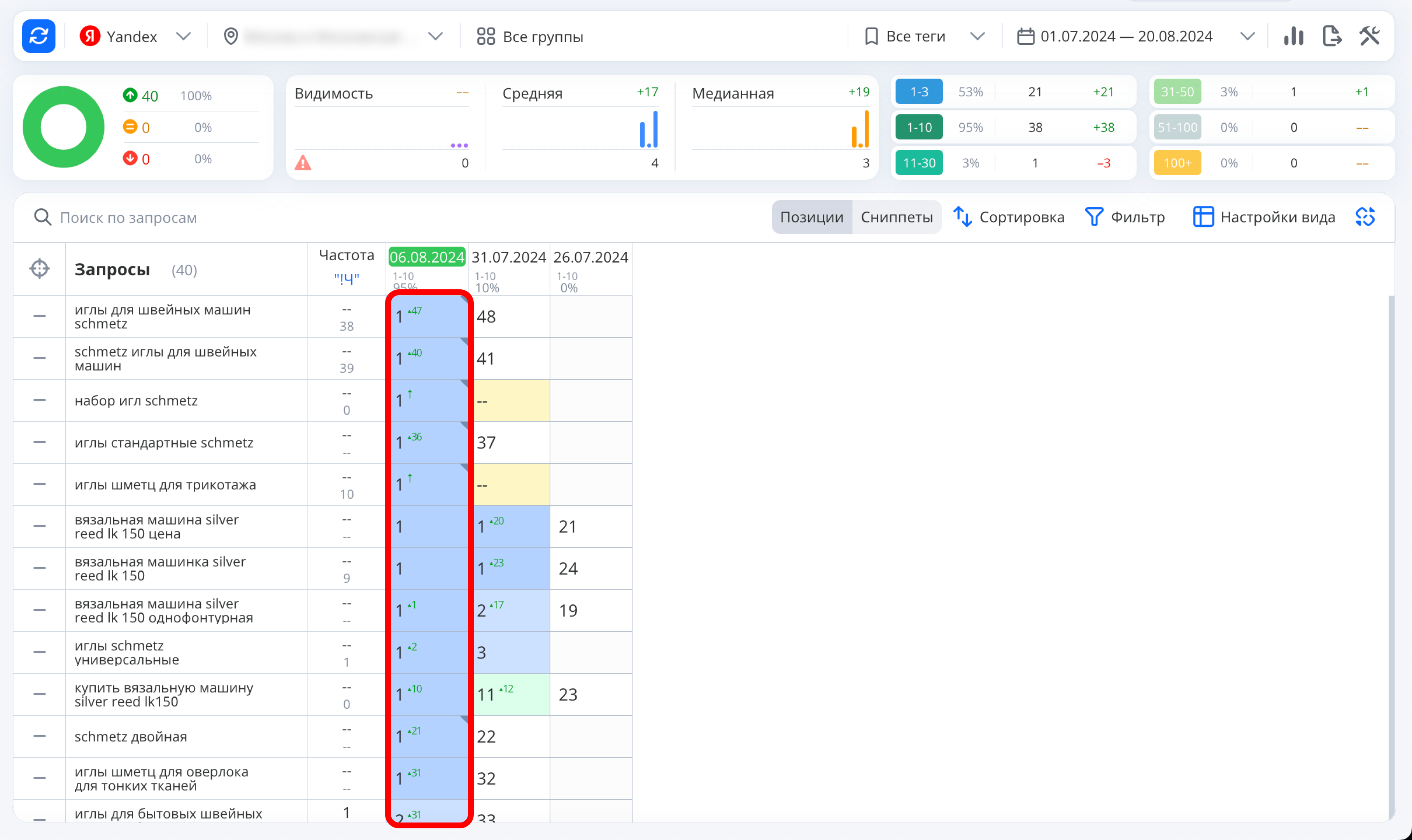The image size is (1412, 840).
Task: Open the bar chart statistics icon
Action: (x=1294, y=36)
